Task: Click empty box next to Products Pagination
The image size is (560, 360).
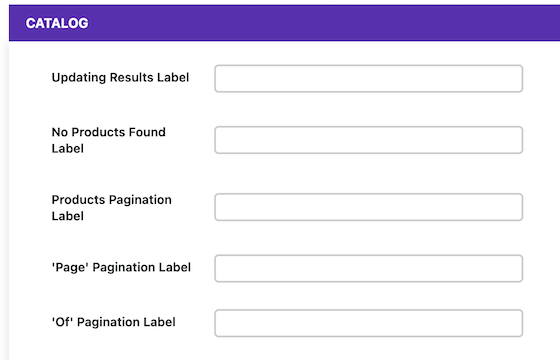Action: (x=369, y=207)
